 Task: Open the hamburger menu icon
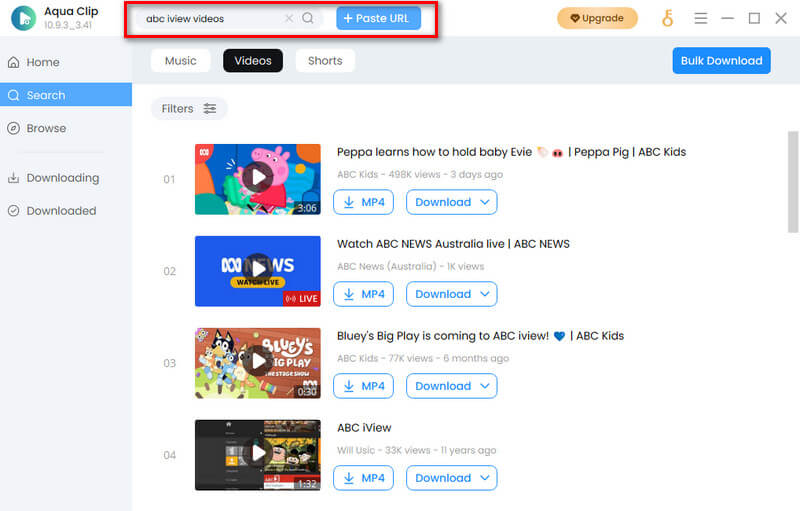click(x=701, y=18)
